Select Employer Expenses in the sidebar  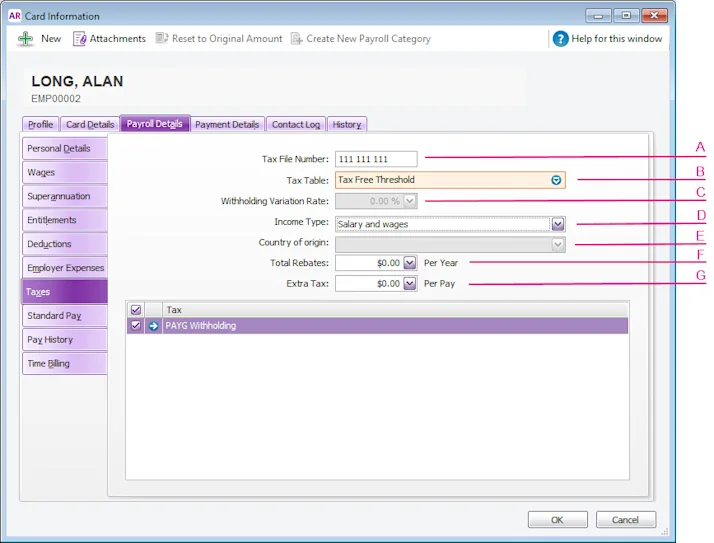coord(65,268)
